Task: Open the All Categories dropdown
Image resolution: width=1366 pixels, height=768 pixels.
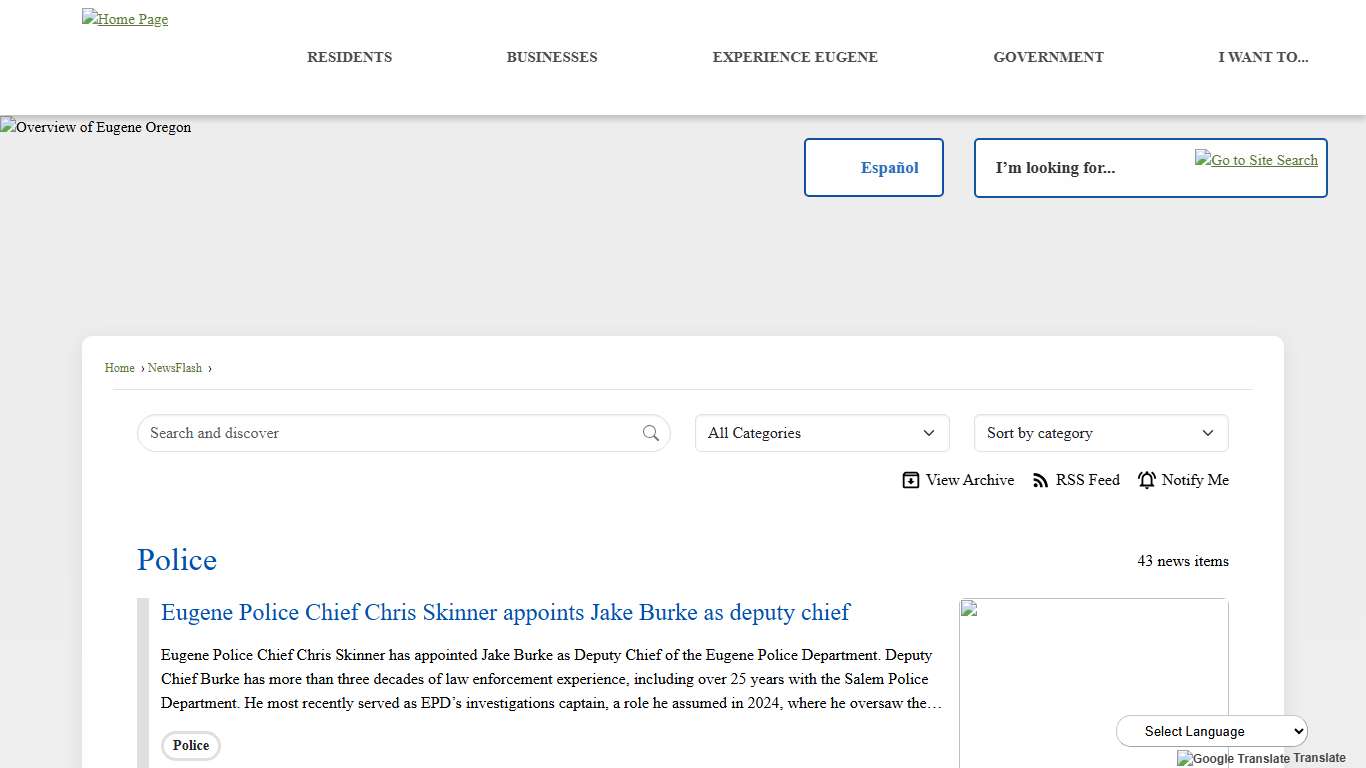Action: coord(822,433)
